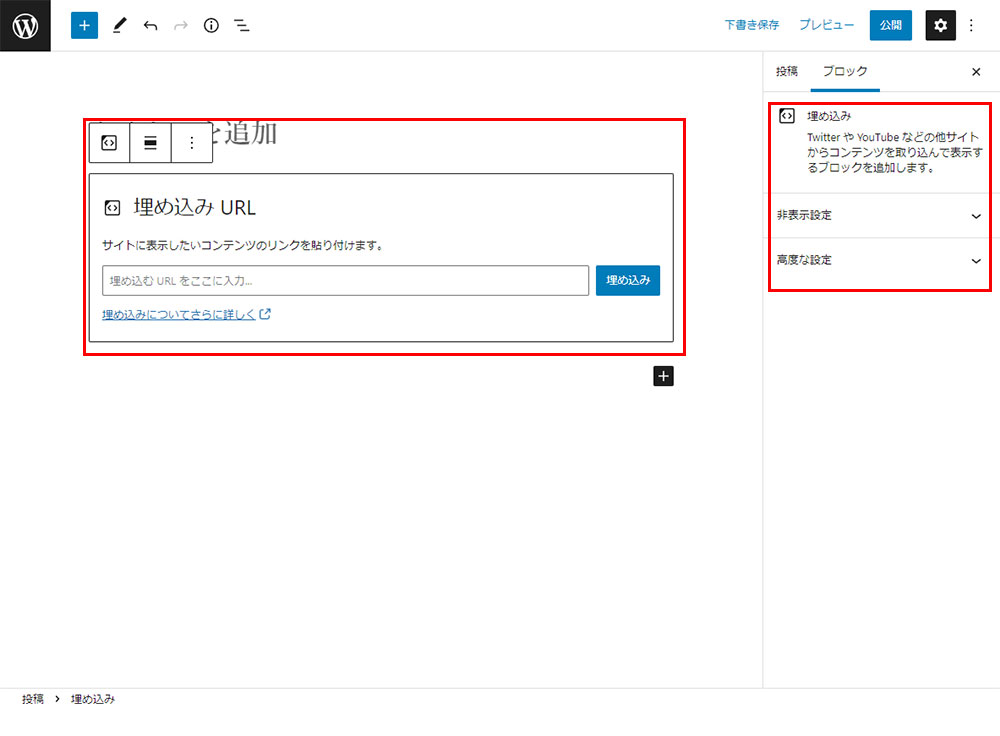Open the 埋め込みについてさらに詳しく link

point(180,314)
